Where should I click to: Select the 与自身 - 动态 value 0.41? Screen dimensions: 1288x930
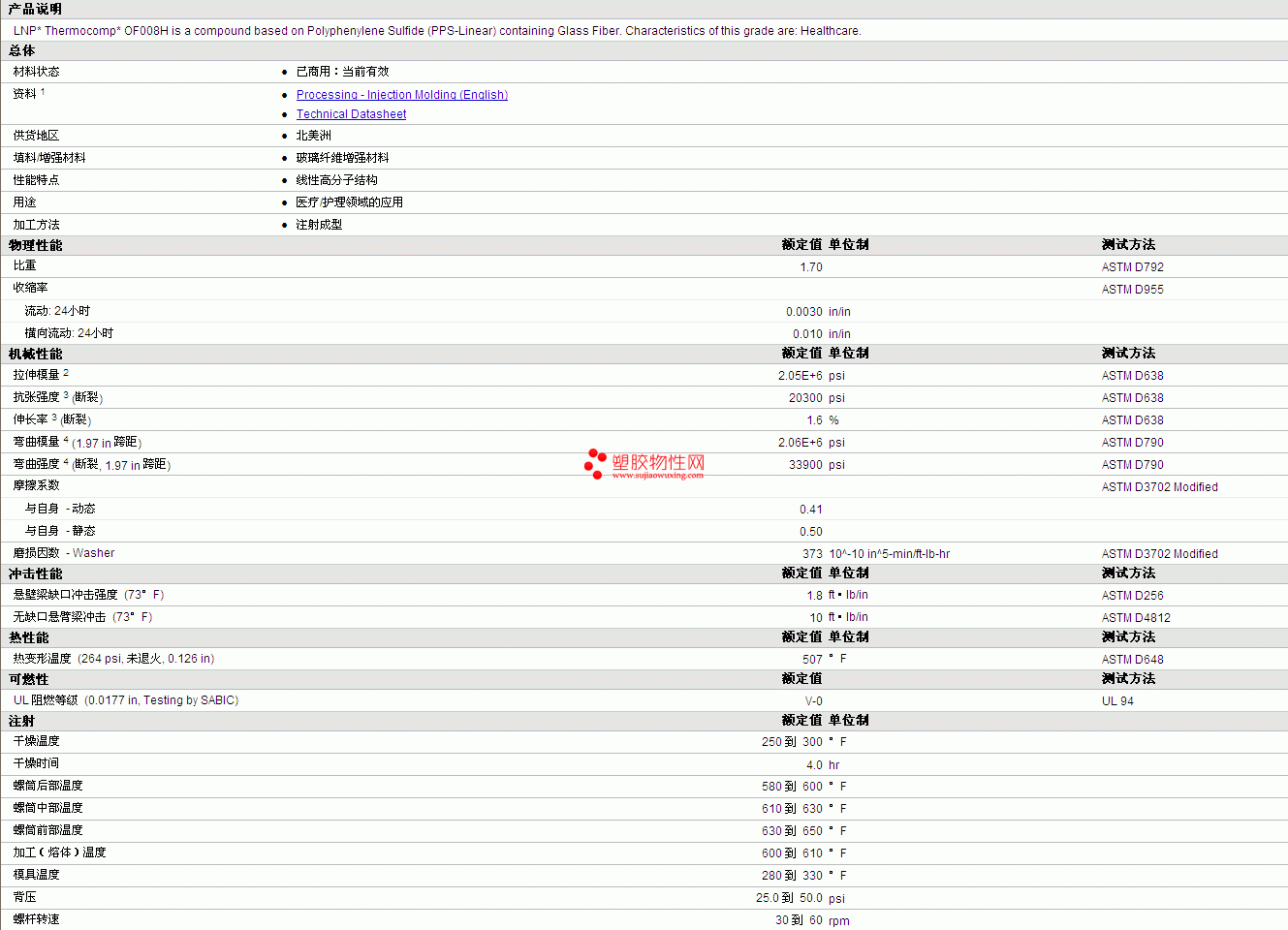(811, 510)
